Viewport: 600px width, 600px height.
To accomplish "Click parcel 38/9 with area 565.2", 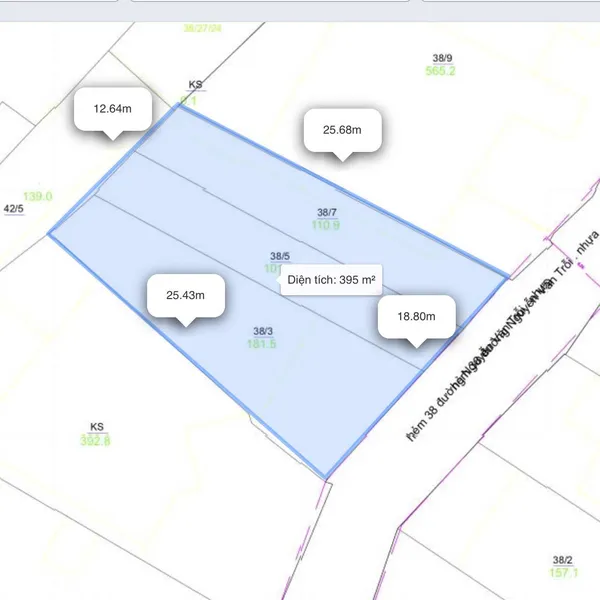I will [441, 65].
